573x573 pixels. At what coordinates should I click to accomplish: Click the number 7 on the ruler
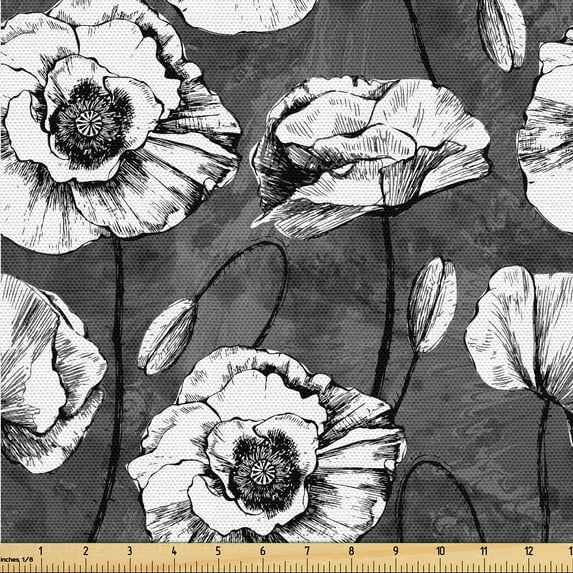click(x=307, y=551)
